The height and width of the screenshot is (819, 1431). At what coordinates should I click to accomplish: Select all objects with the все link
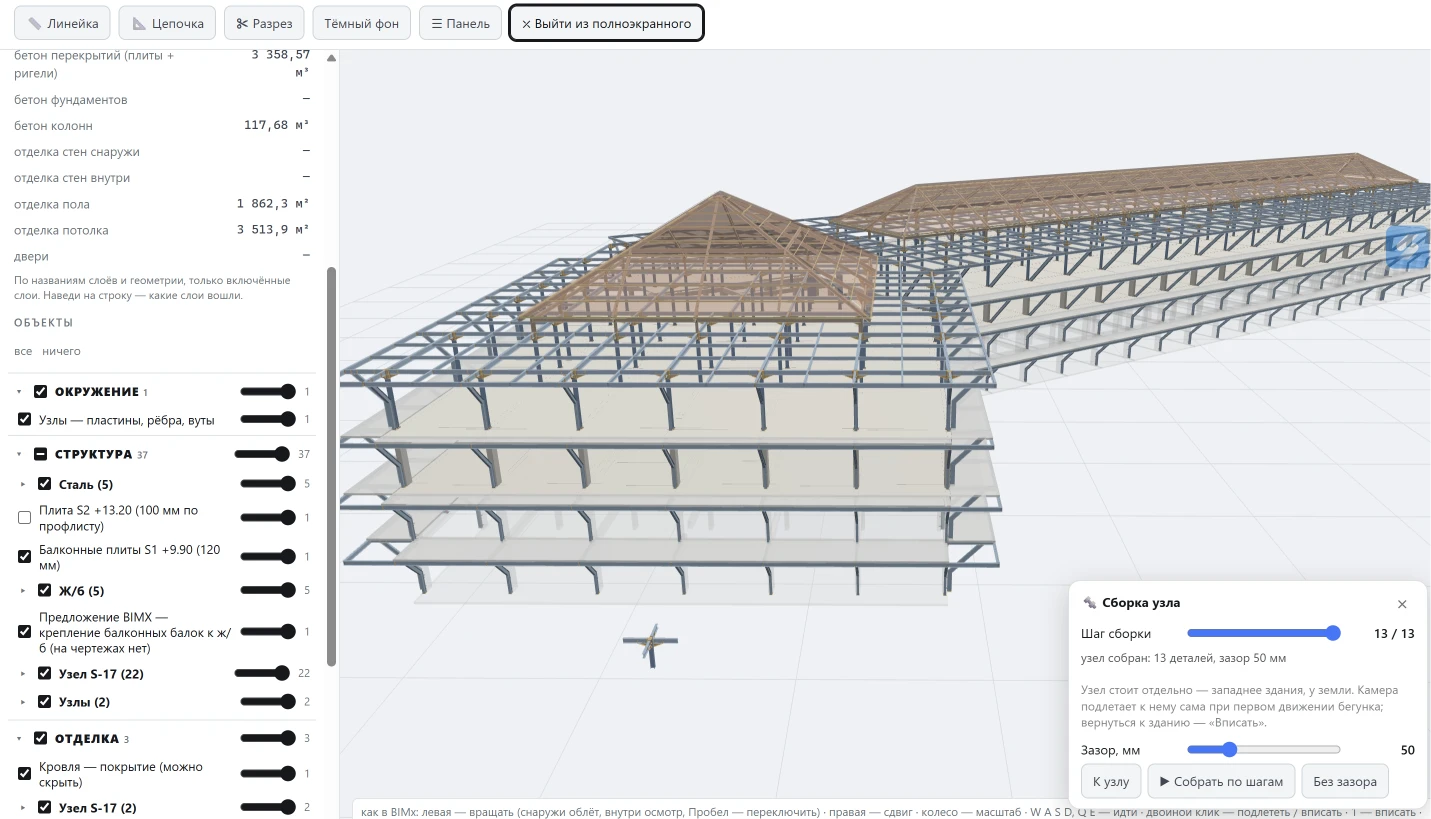(x=23, y=351)
